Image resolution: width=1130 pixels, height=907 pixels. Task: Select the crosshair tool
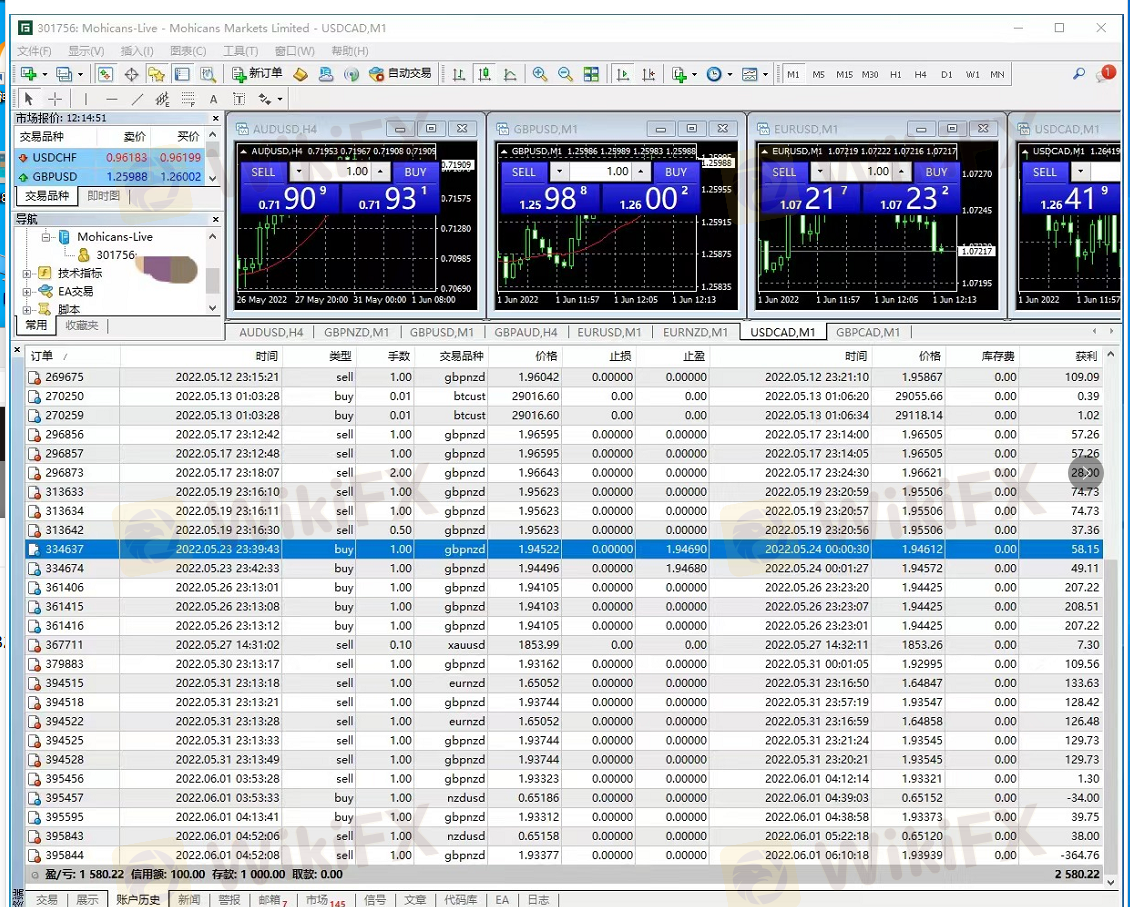[55, 99]
